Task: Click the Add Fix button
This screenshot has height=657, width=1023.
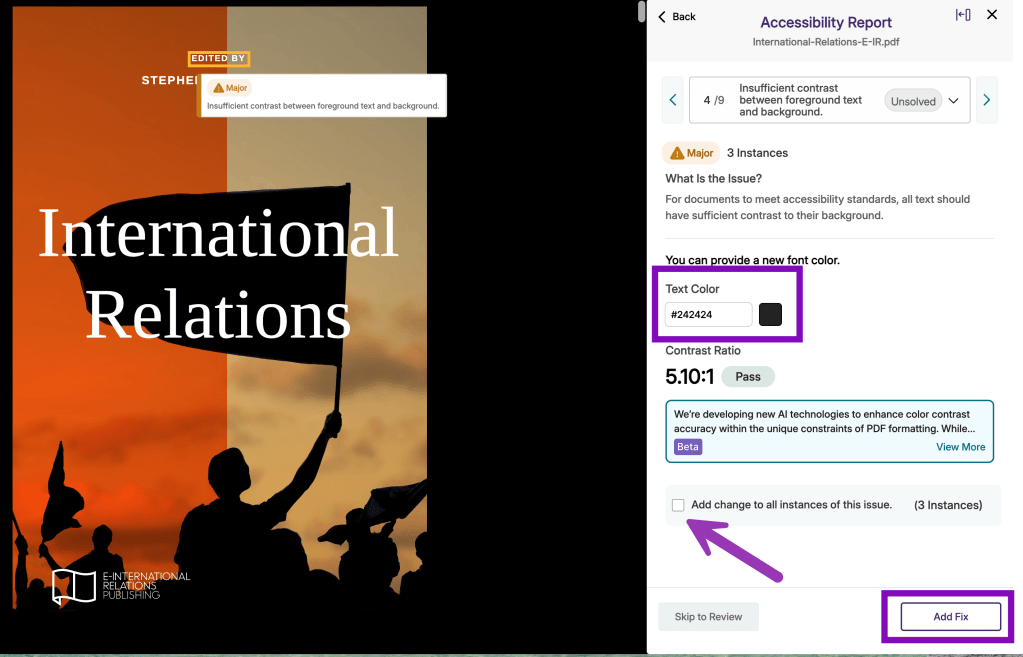Action: [951, 617]
